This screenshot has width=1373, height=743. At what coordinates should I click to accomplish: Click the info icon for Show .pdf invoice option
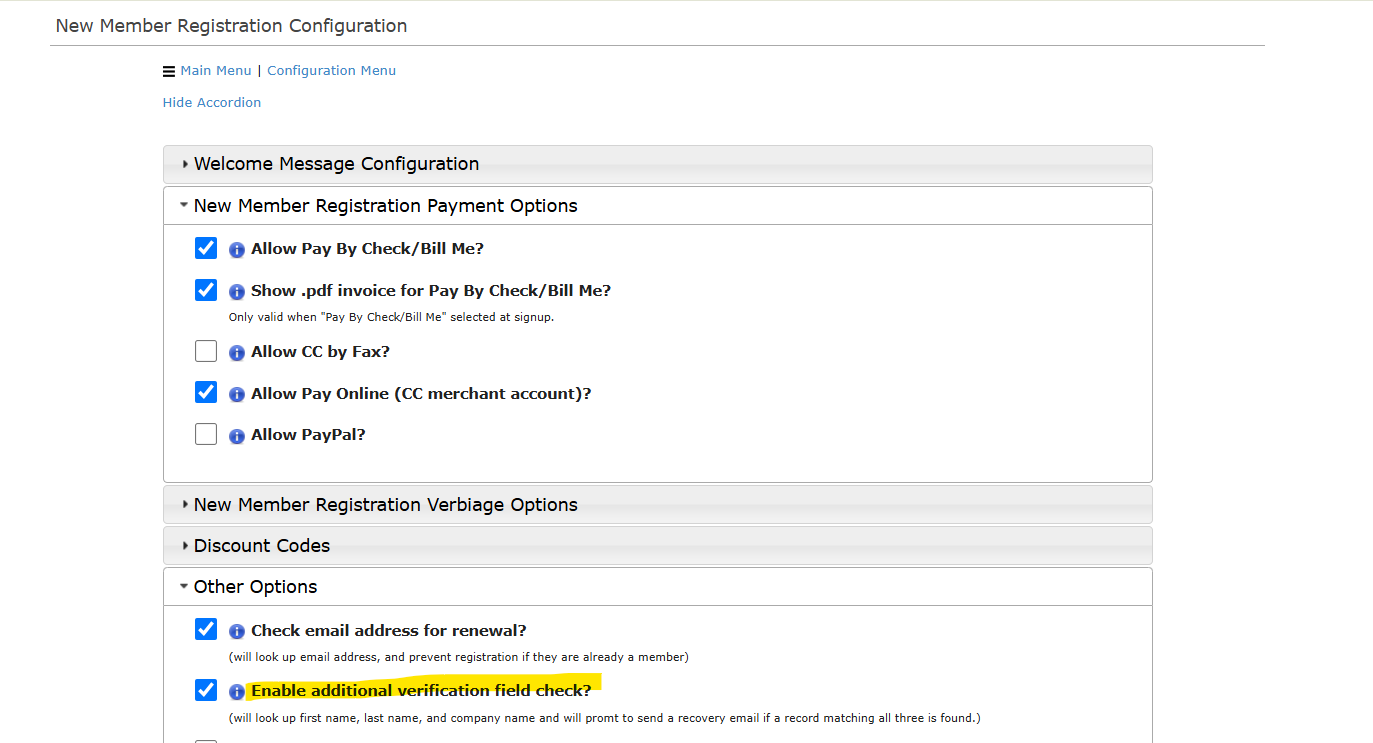coord(236,290)
